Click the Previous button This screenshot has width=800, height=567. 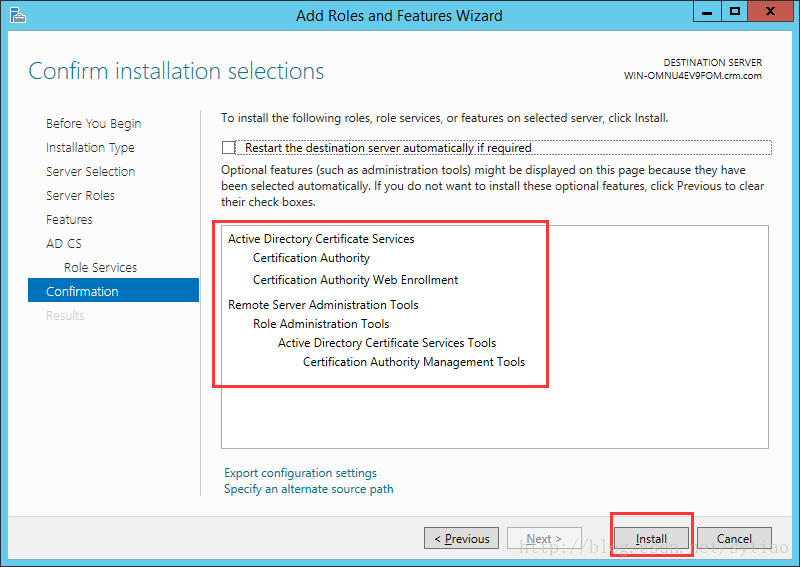(x=461, y=538)
